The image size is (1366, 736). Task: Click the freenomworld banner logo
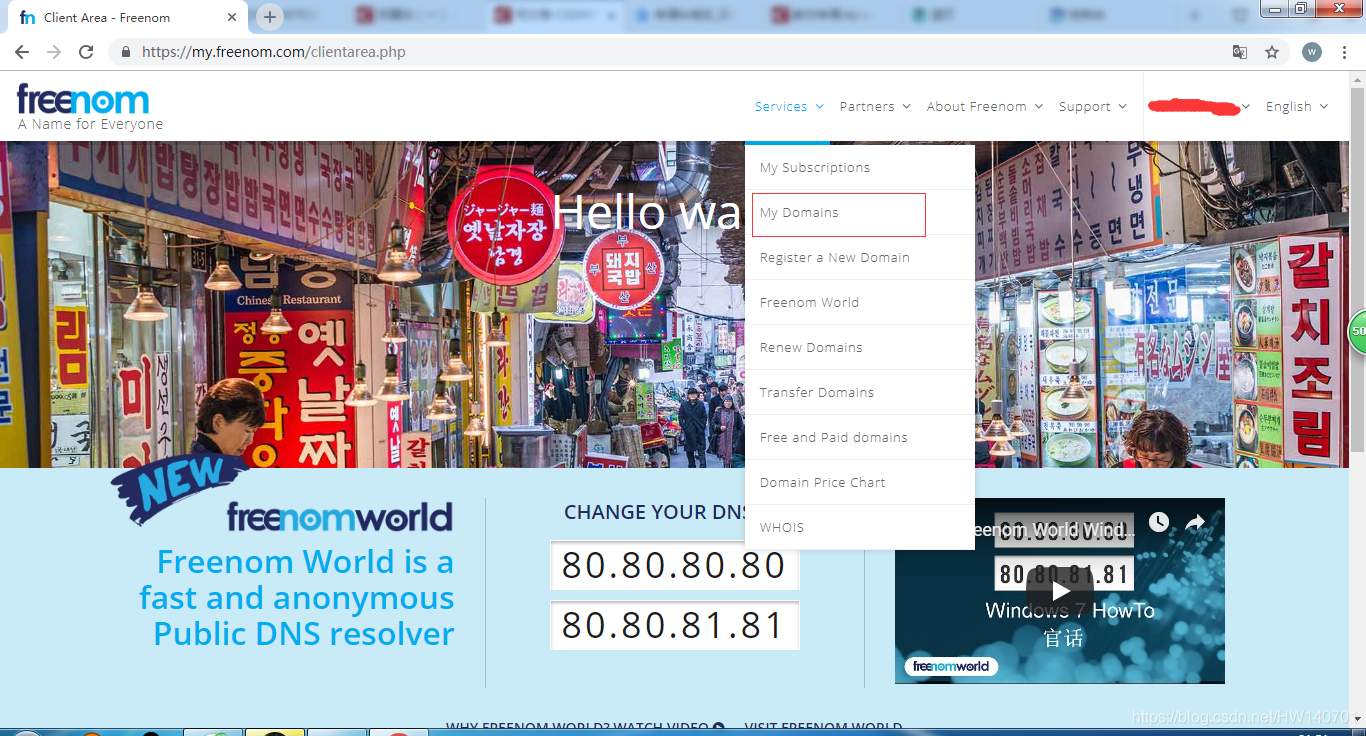point(340,517)
